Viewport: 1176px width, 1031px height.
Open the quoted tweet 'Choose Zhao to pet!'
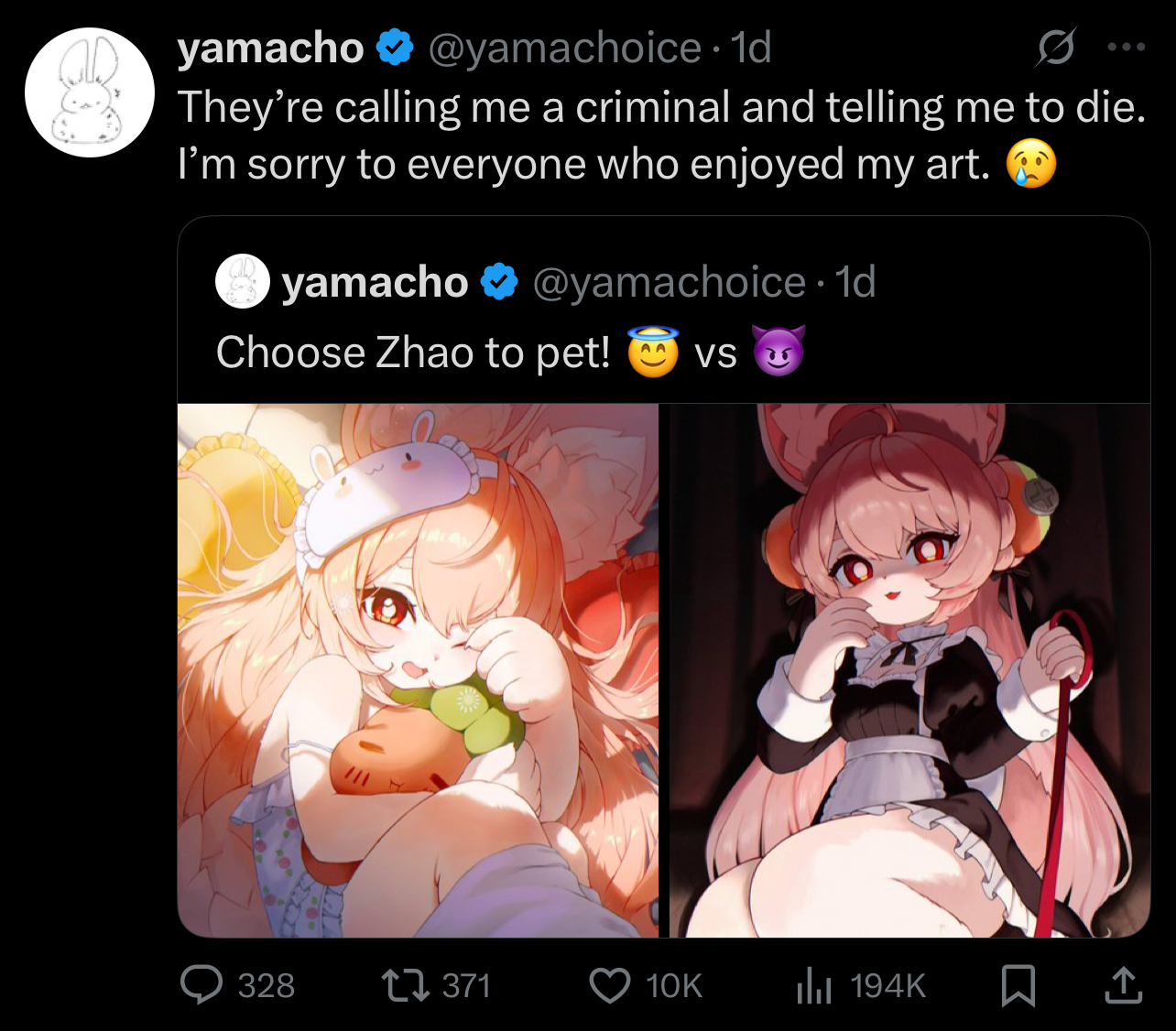(x=412, y=353)
